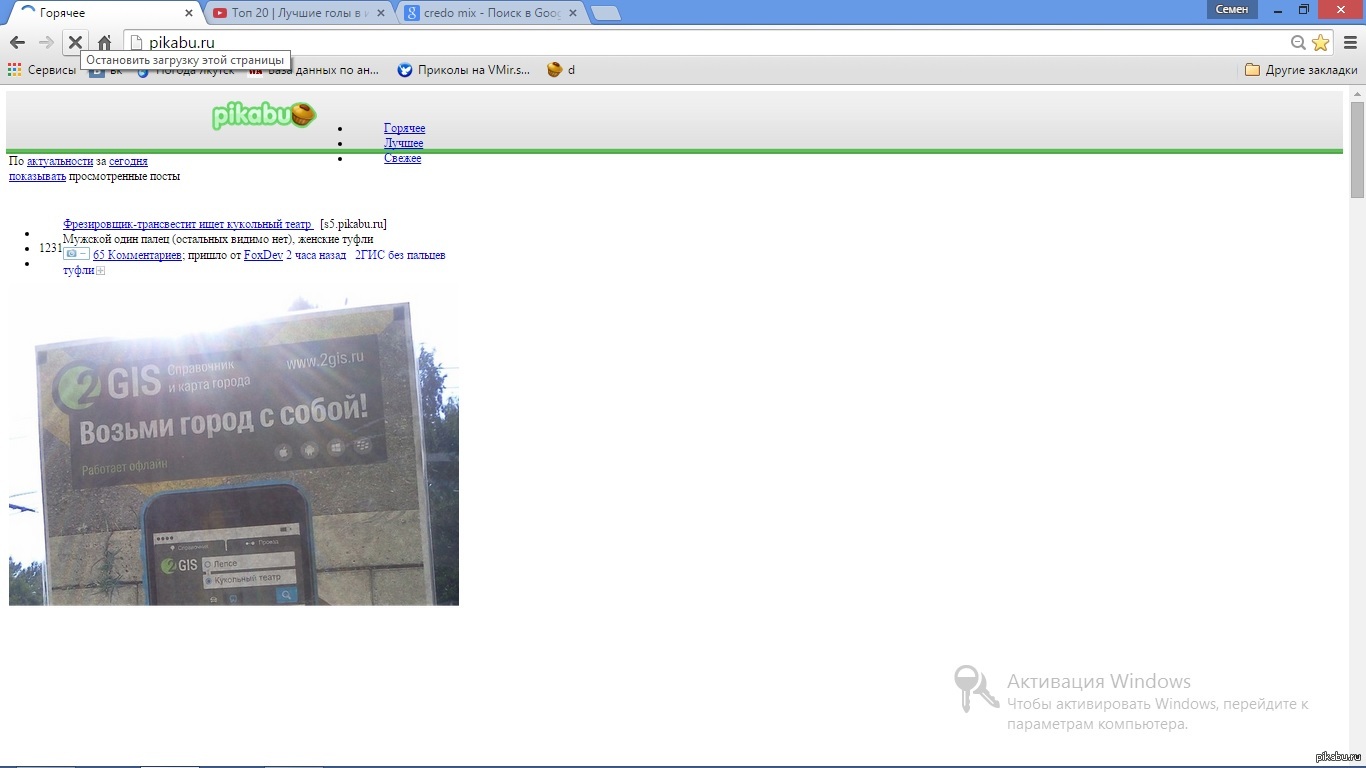Click the page vertical scrollbar thumb
Viewport: 1366px width, 768px height.
pos(1357,150)
